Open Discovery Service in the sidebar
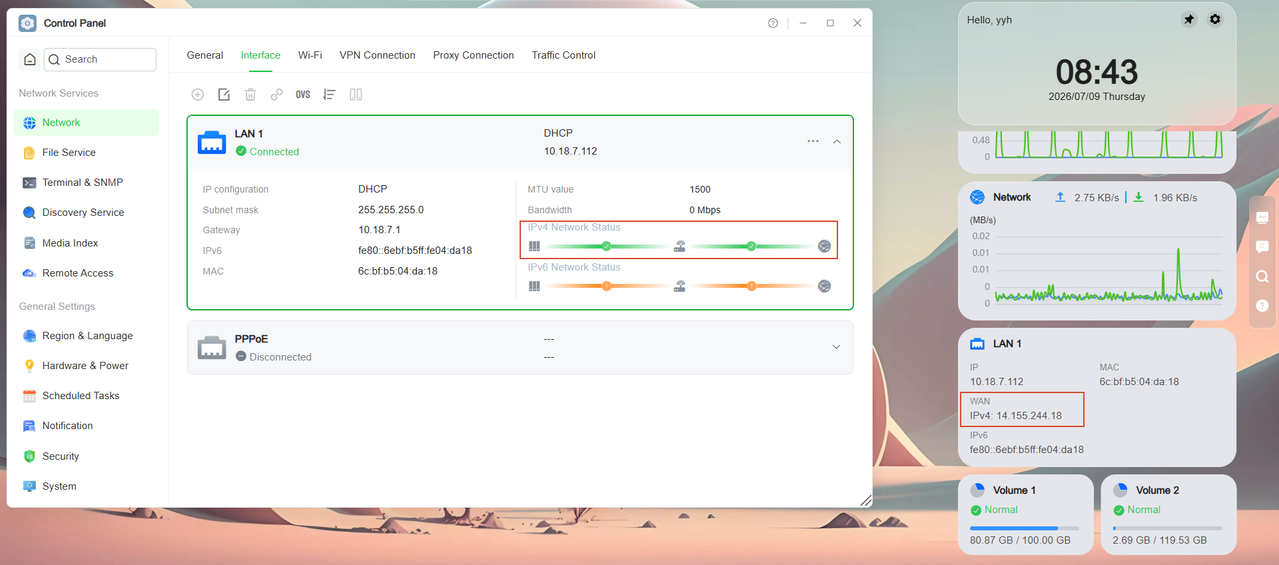The image size is (1279, 565). (86, 212)
